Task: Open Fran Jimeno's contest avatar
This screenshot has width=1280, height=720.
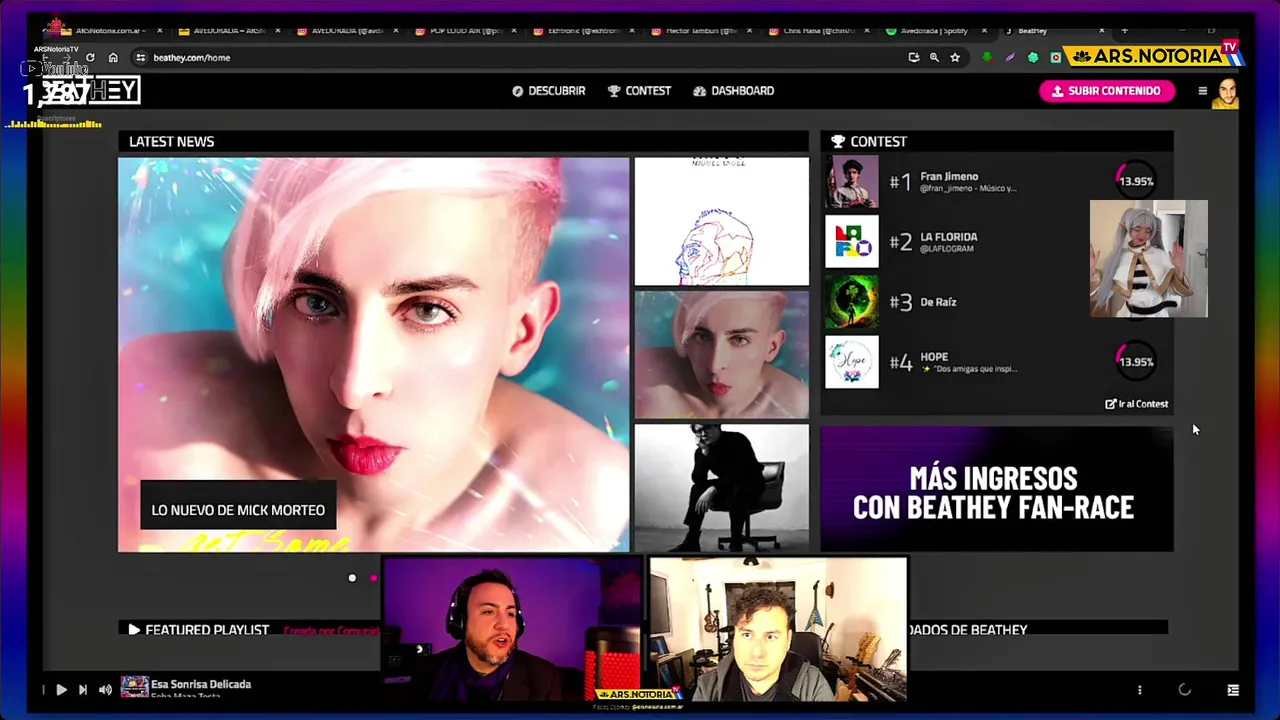Action: point(851,181)
